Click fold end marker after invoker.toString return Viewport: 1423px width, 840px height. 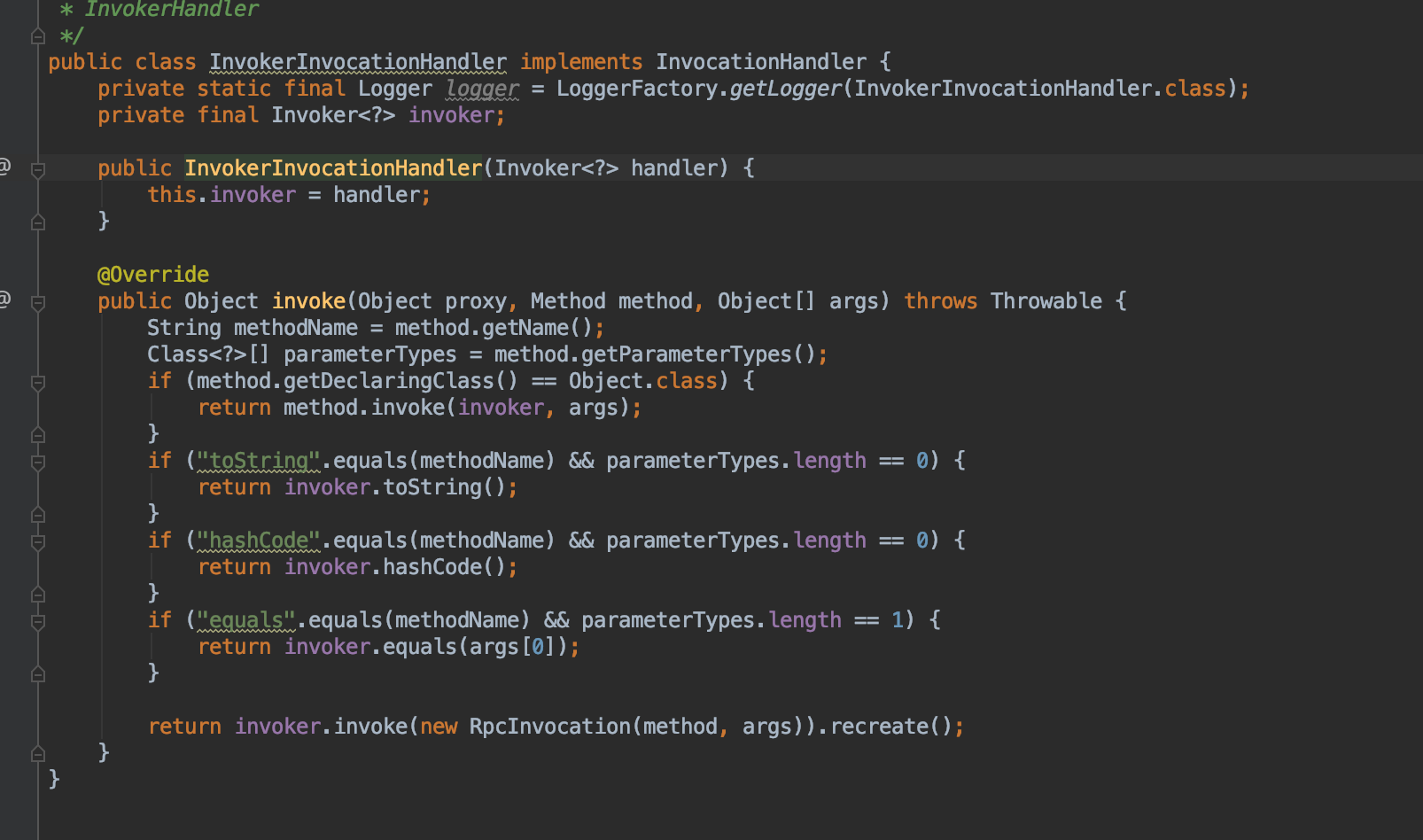point(38,514)
